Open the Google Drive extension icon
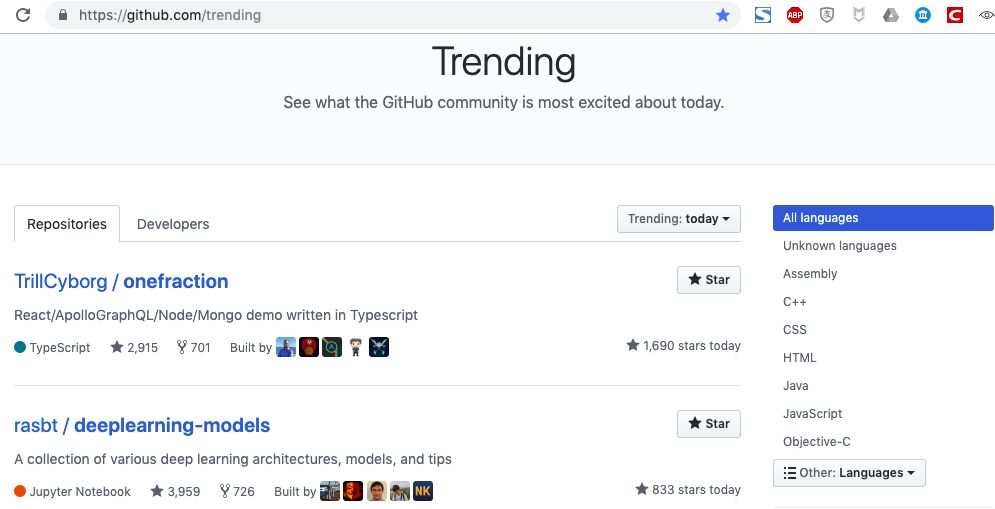 click(x=890, y=15)
